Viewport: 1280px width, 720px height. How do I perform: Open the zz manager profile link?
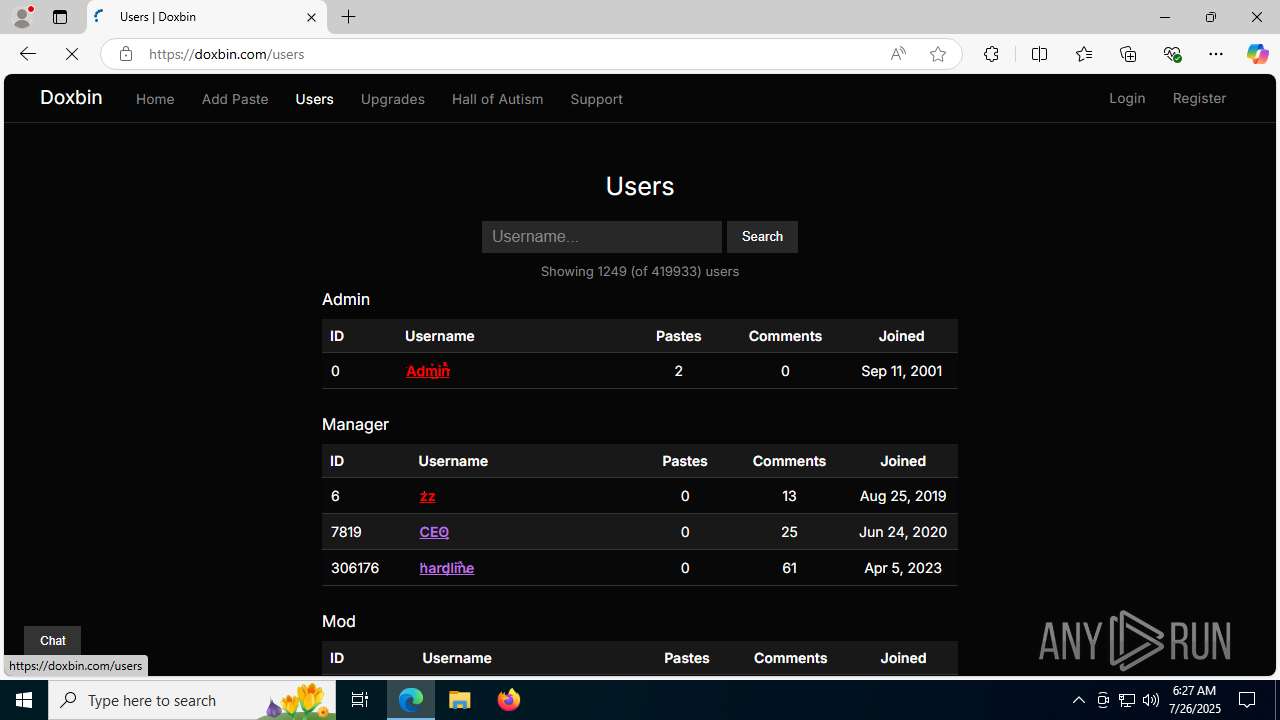click(427, 496)
